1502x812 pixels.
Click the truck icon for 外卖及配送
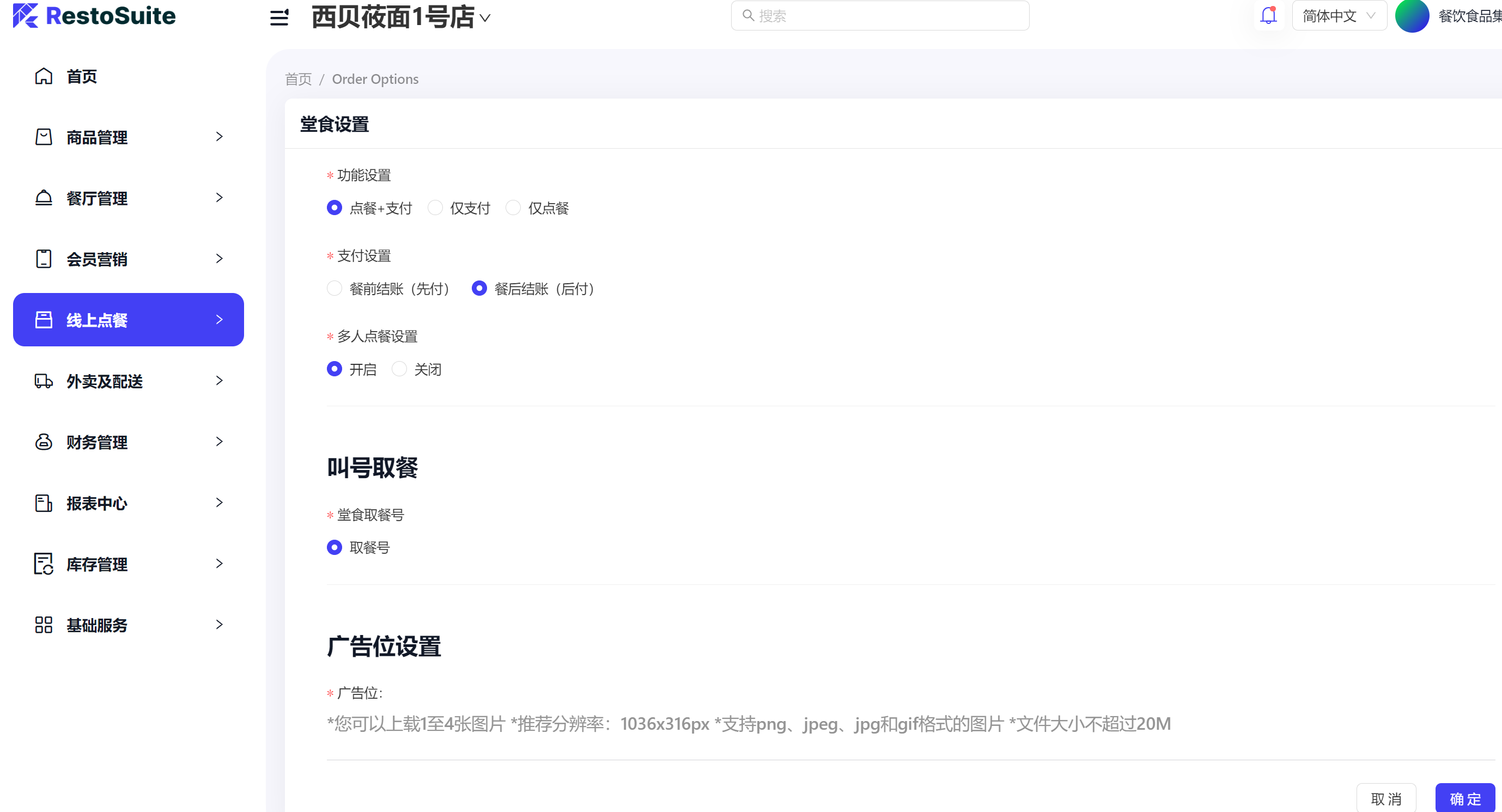pyautogui.click(x=44, y=381)
